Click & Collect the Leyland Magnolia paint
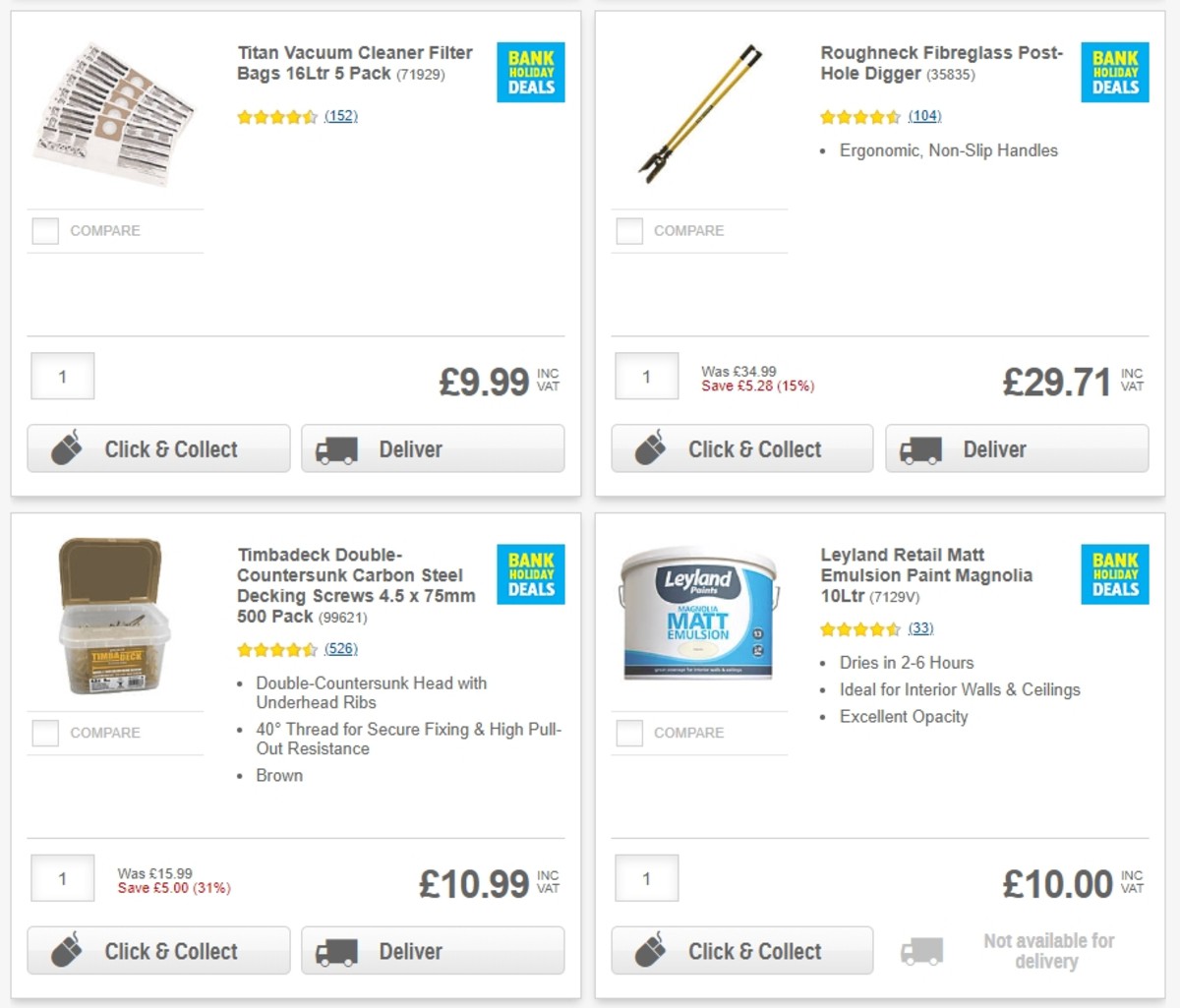This screenshot has height=1008, width=1180. [x=742, y=951]
